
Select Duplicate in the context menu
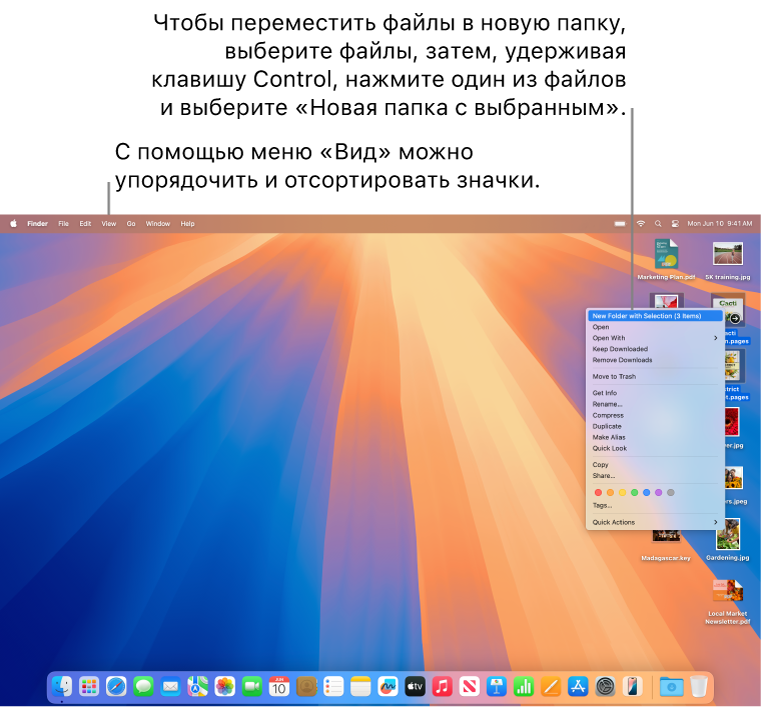tap(655, 426)
